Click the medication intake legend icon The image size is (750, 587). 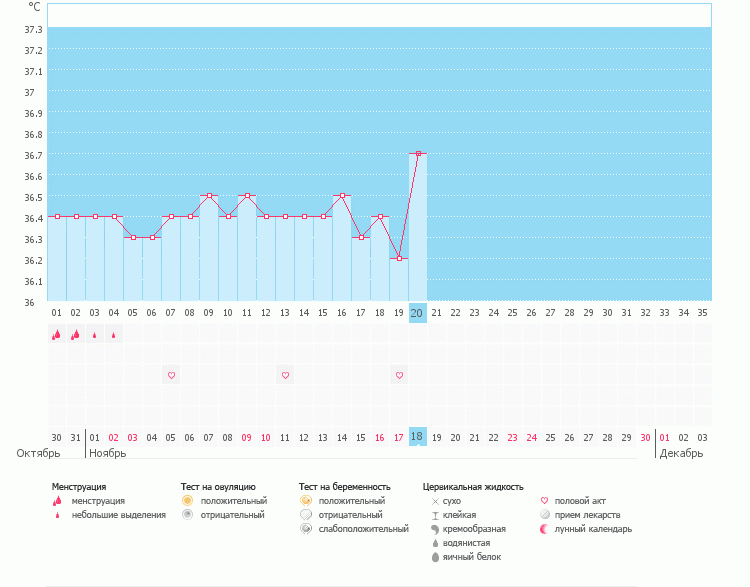[545, 514]
